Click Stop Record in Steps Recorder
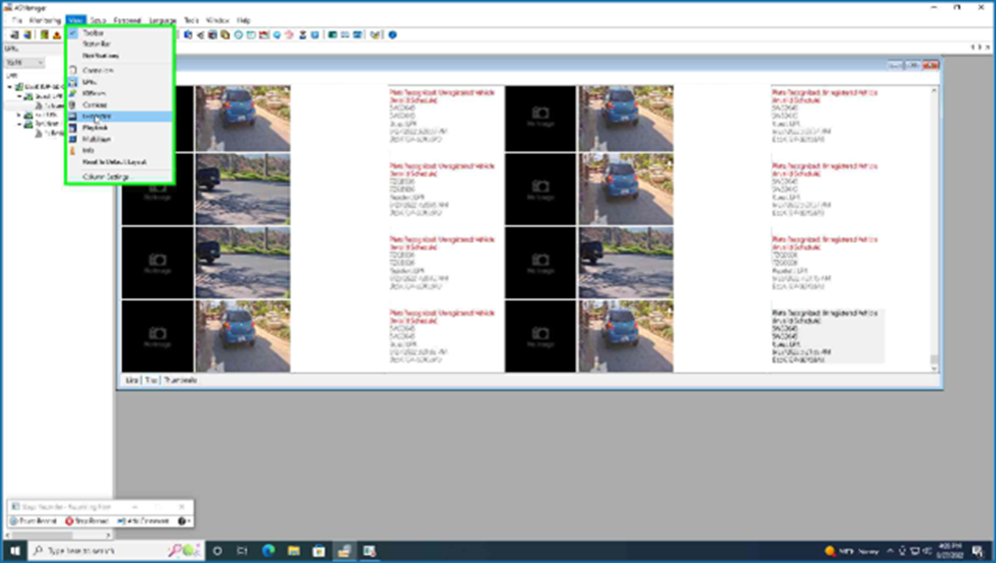The height and width of the screenshot is (563, 996). (85, 521)
